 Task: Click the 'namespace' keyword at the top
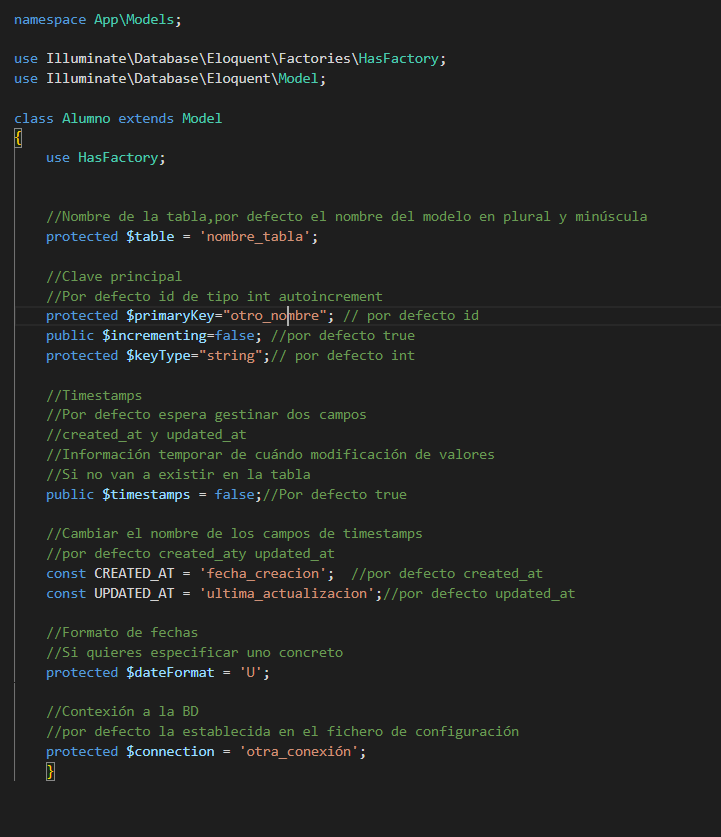click(50, 20)
